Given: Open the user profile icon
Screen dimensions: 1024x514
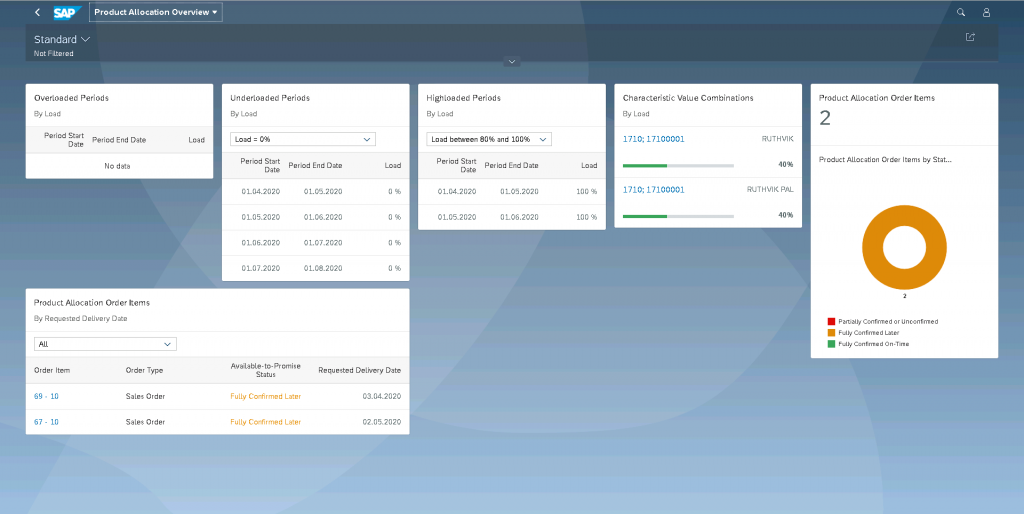Looking at the screenshot, I should point(986,12).
